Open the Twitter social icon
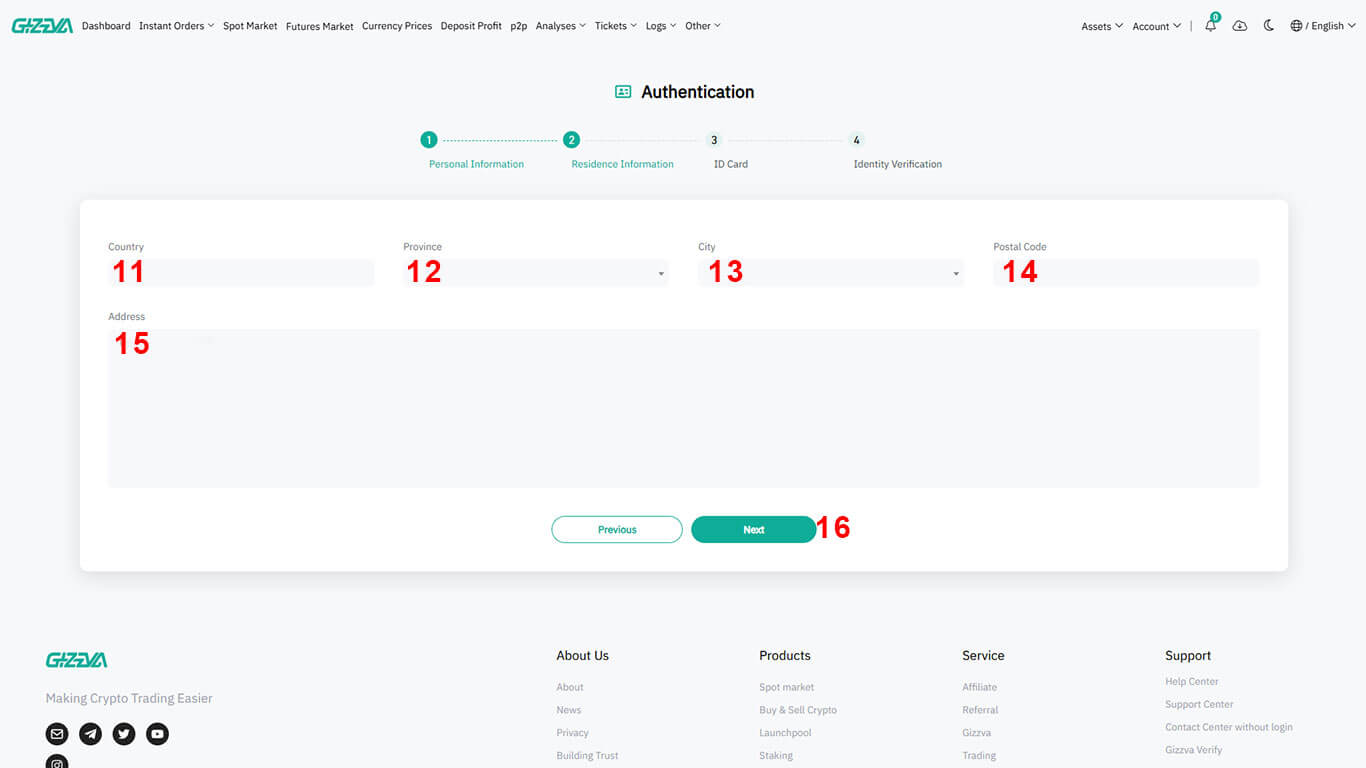Screen dimensions: 1366x768 tap(124, 734)
